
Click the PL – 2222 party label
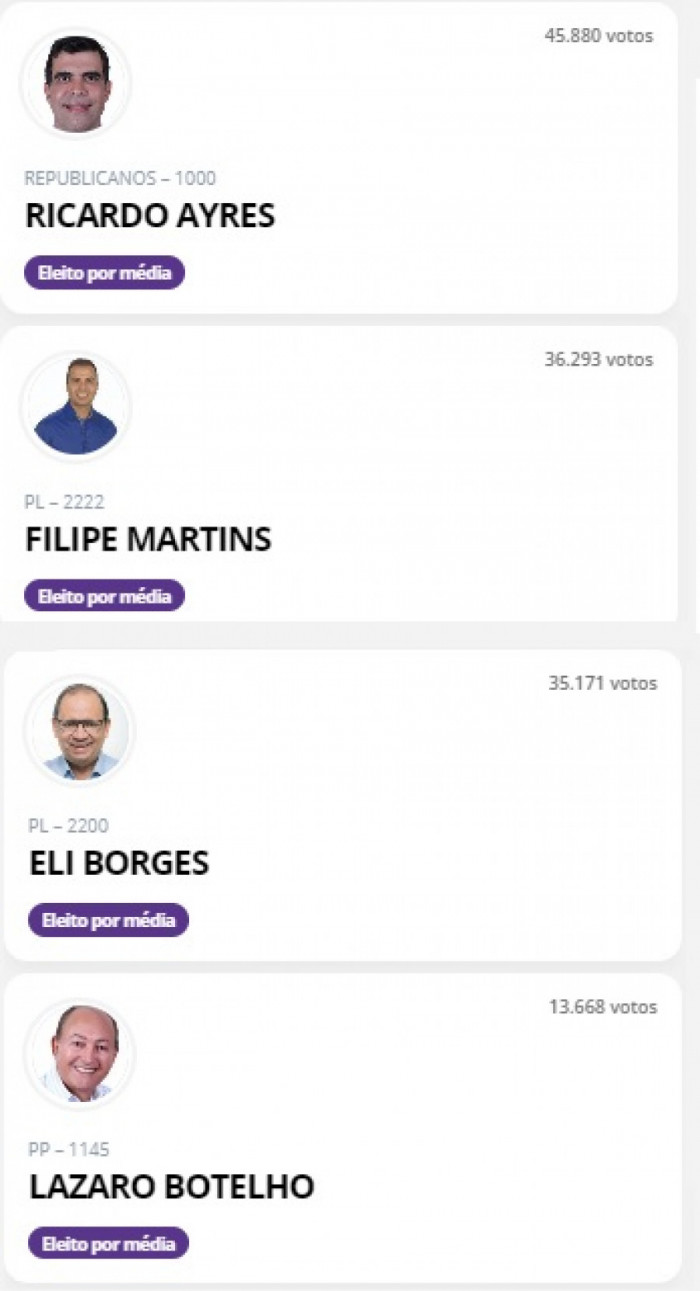(64, 502)
